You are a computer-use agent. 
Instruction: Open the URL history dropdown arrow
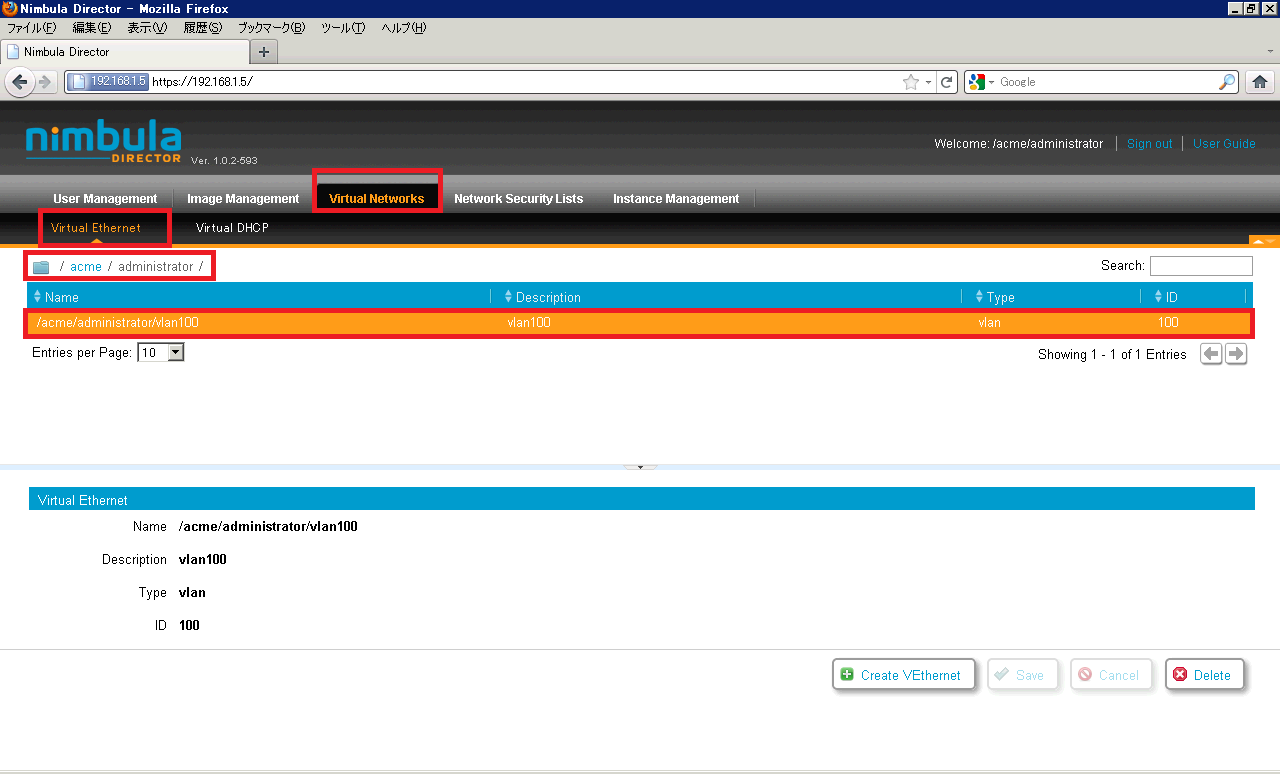coord(928,82)
